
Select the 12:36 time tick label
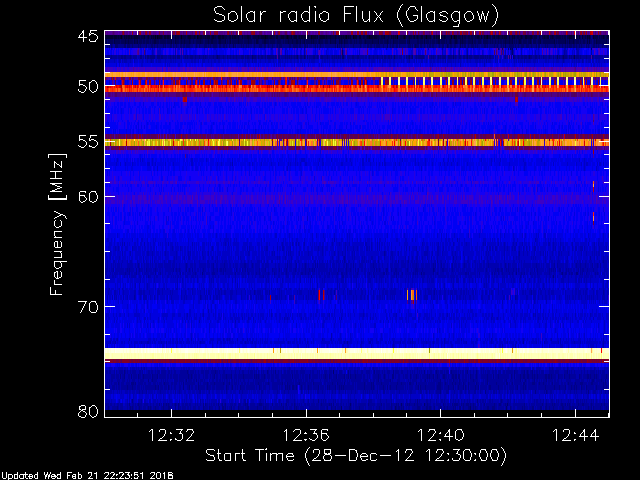(x=306, y=435)
